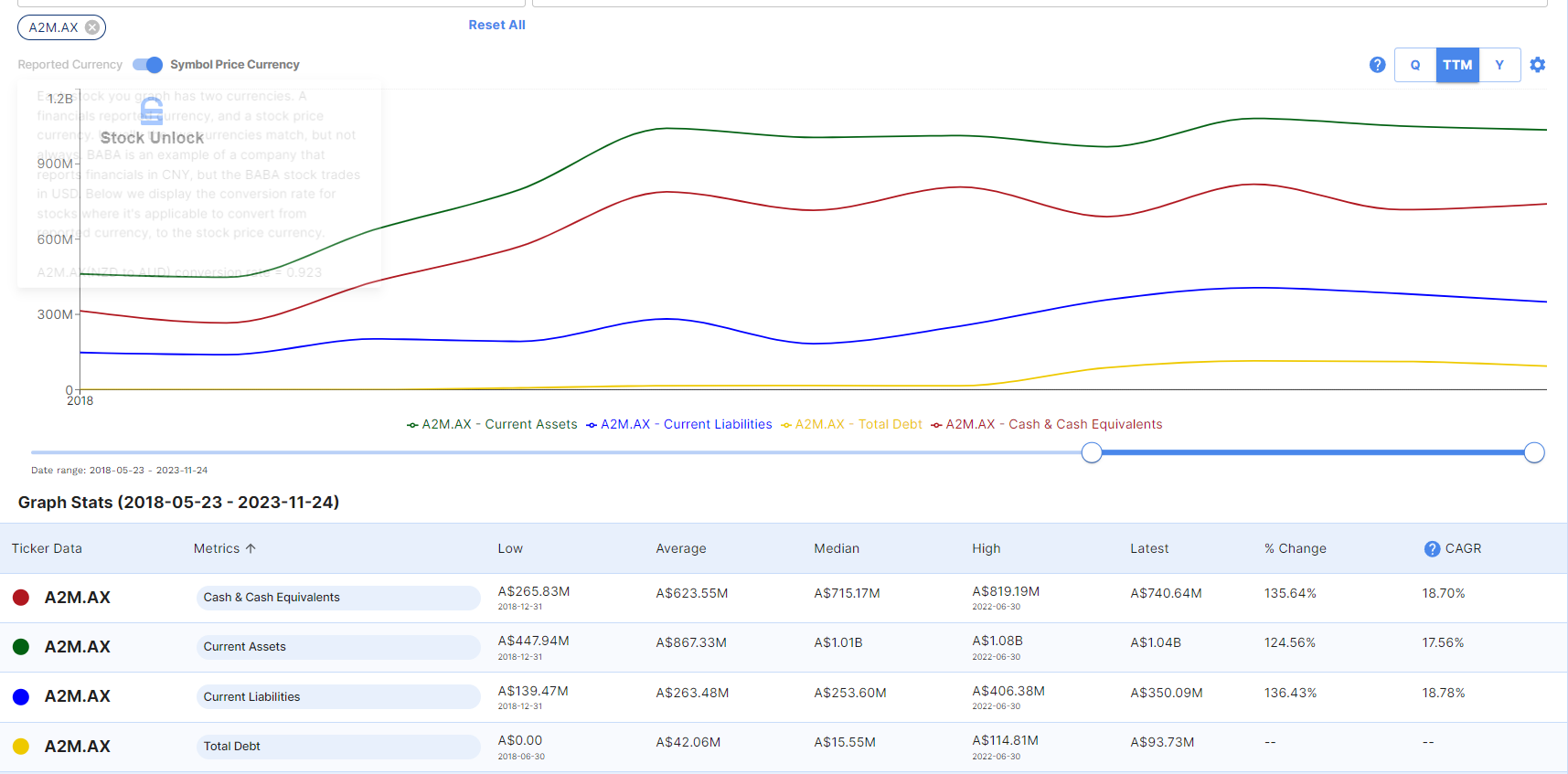This screenshot has height=774, width=1568.
Task: Click Total Debt median A$15.55M
Action: click(845, 742)
